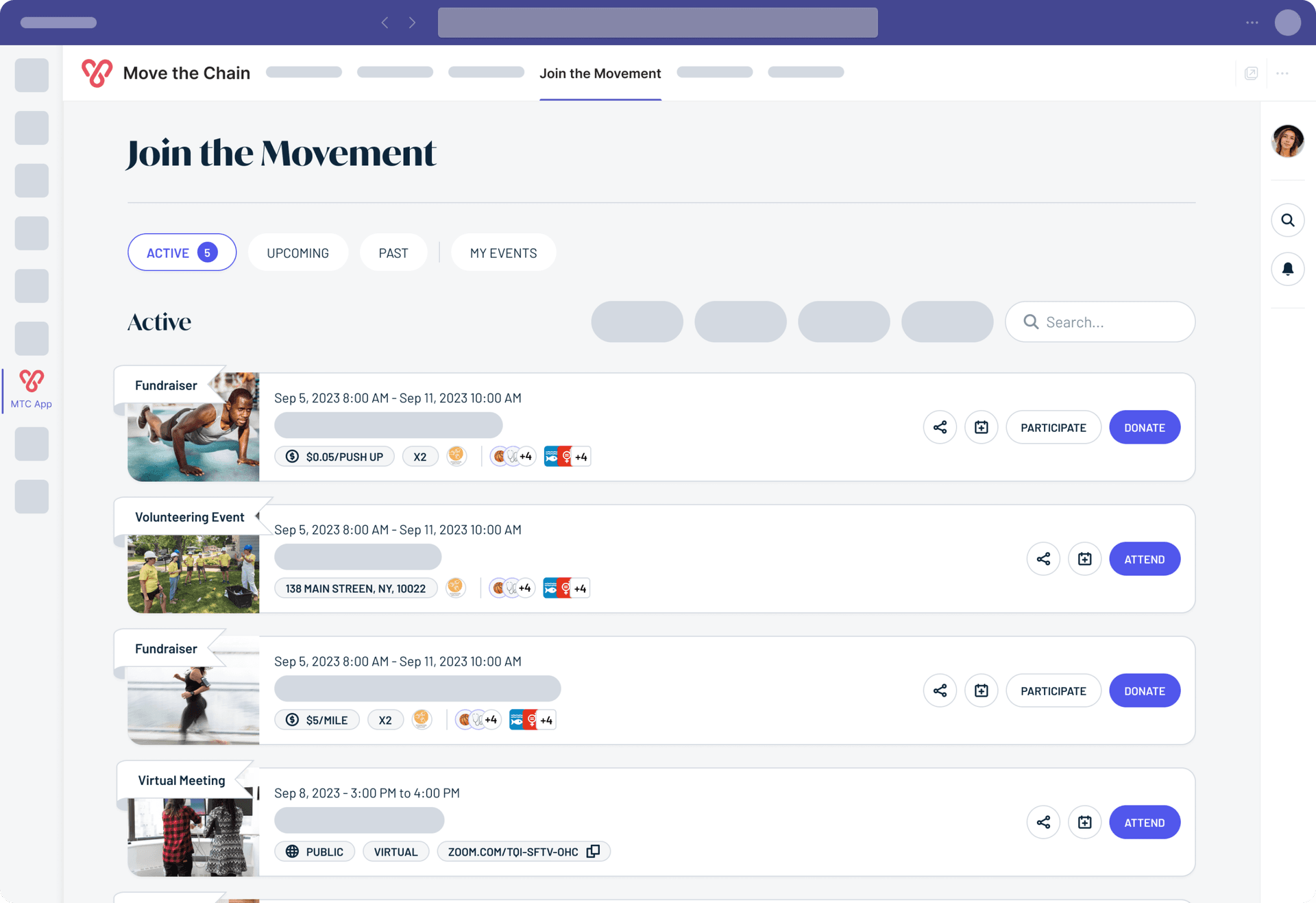Click the browser forward arrow

click(x=412, y=23)
